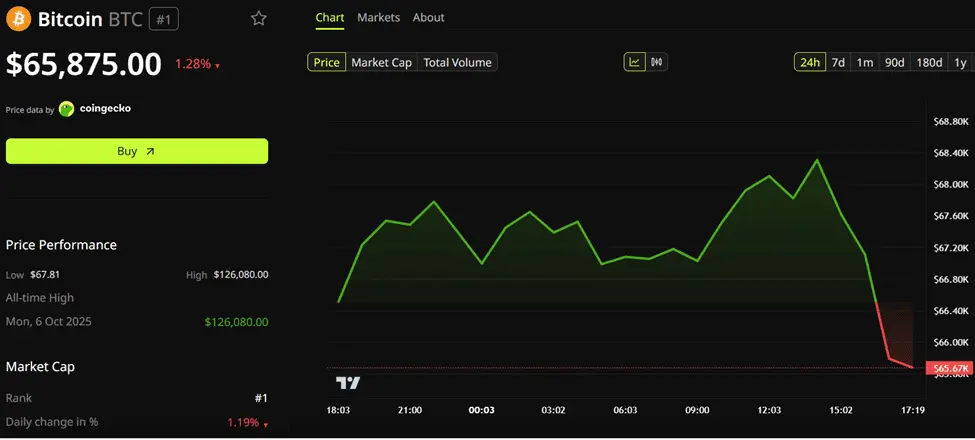Click the $65.67K current price label
The height and width of the screenshot is (440, 975).
(x=948, y=369)
